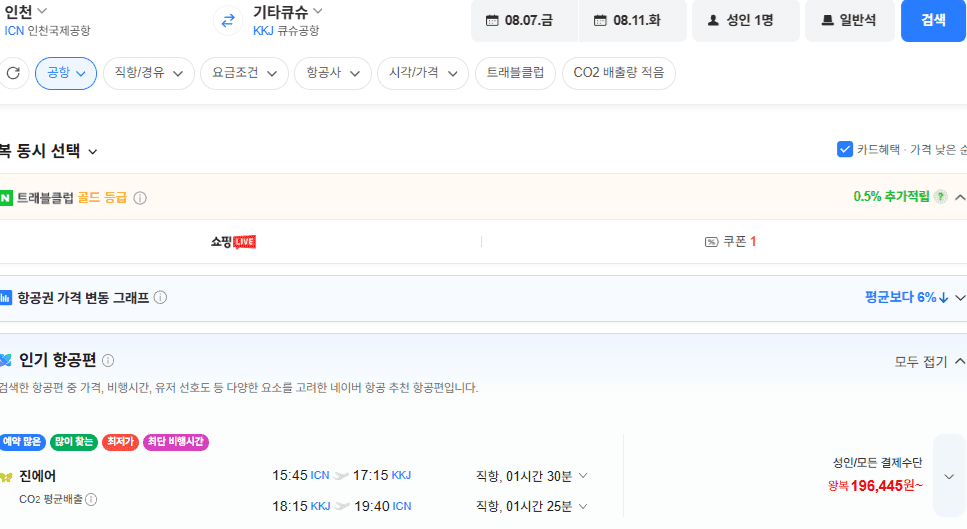Click the 예약 많은 tag
Image resolution: width=967 pixels, height=529 pixels.
point(22,441)
